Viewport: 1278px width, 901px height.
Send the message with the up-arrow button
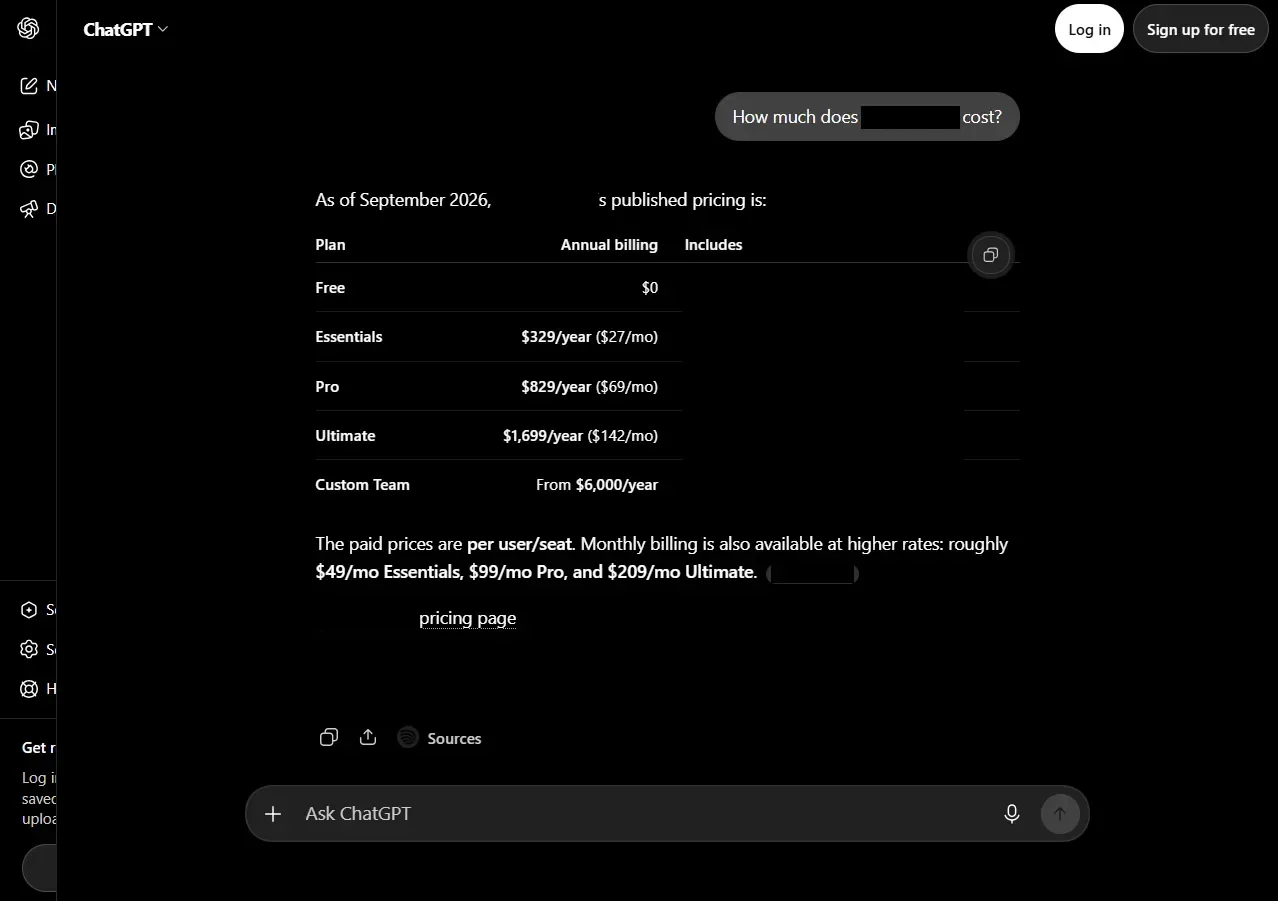(1060, 814)
